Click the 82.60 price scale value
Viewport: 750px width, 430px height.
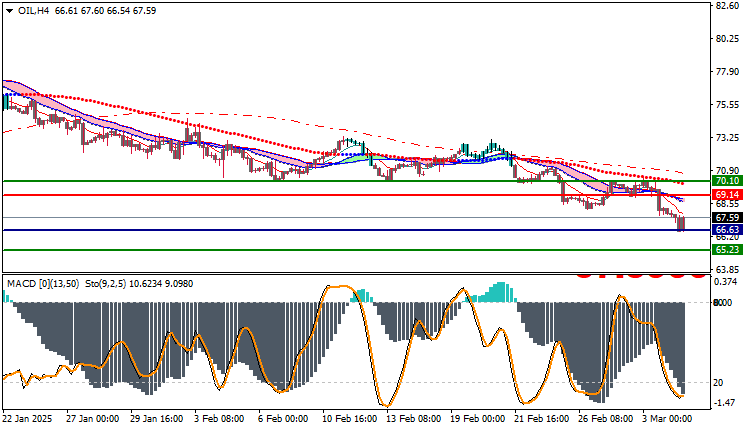pos(728,6)
